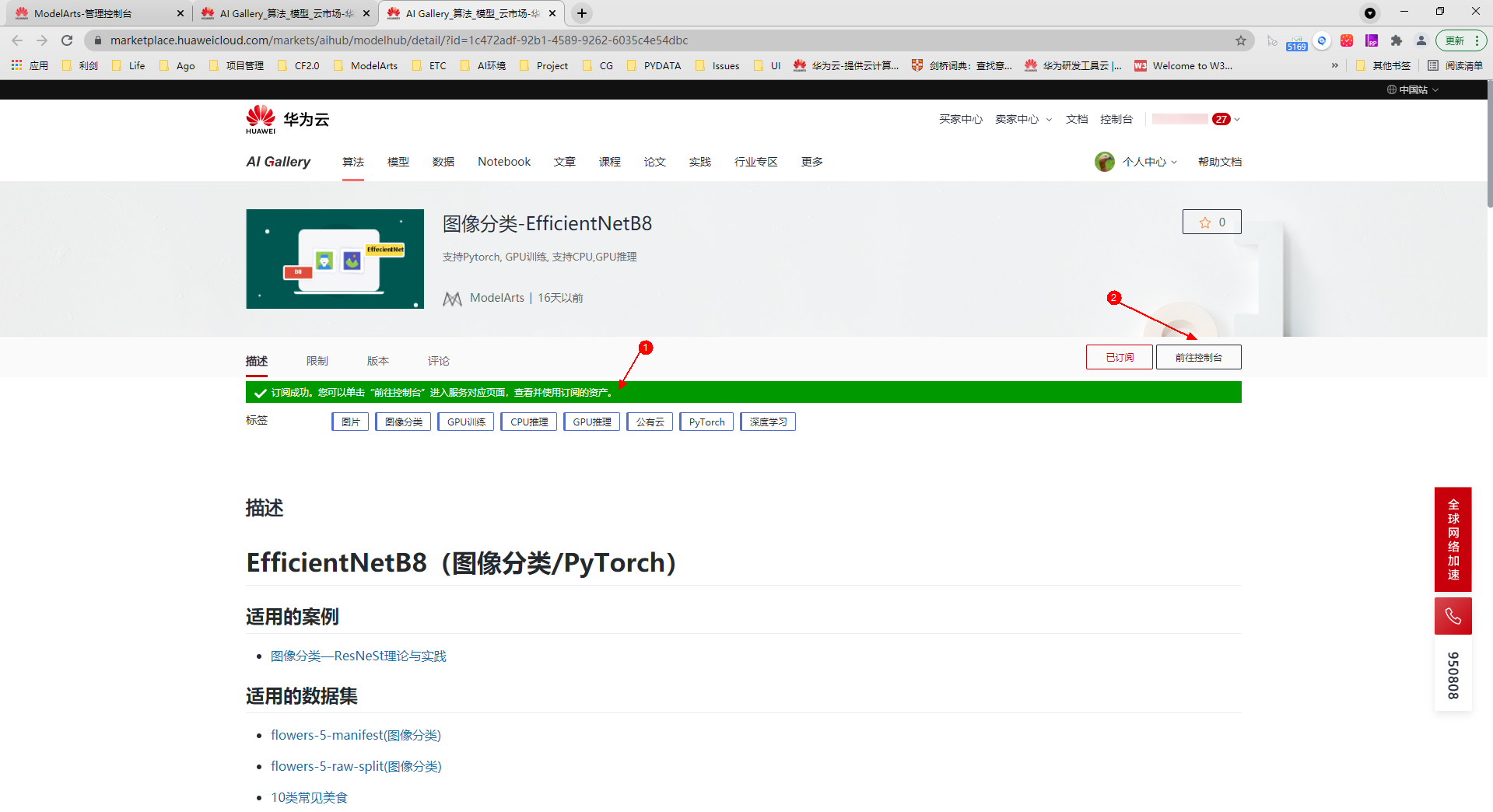
Task: Open the 5169 extension icon
Action: pyautogui.click(x=1296, y=41)
